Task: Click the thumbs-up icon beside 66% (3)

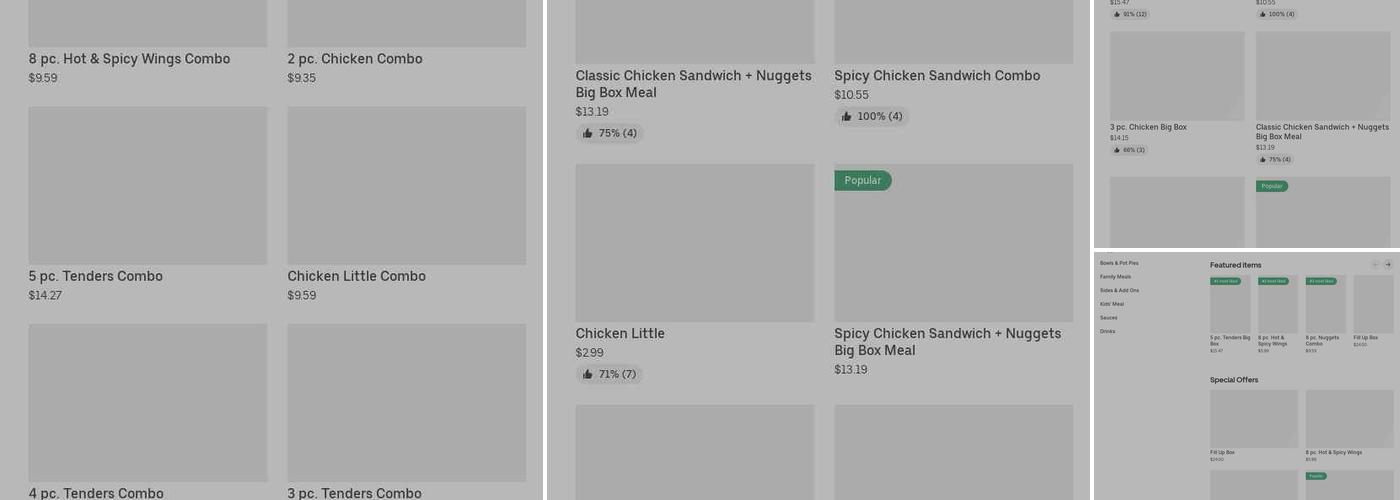Action: [1117, 150]
